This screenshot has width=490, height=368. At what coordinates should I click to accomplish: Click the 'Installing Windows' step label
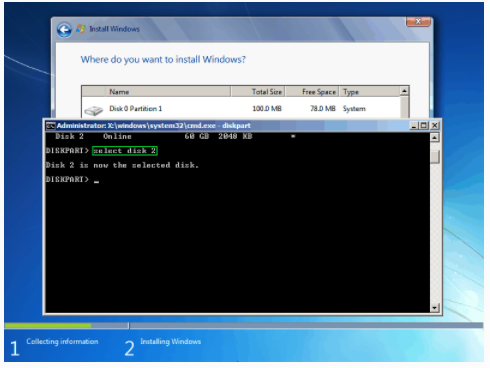point(171,341)
